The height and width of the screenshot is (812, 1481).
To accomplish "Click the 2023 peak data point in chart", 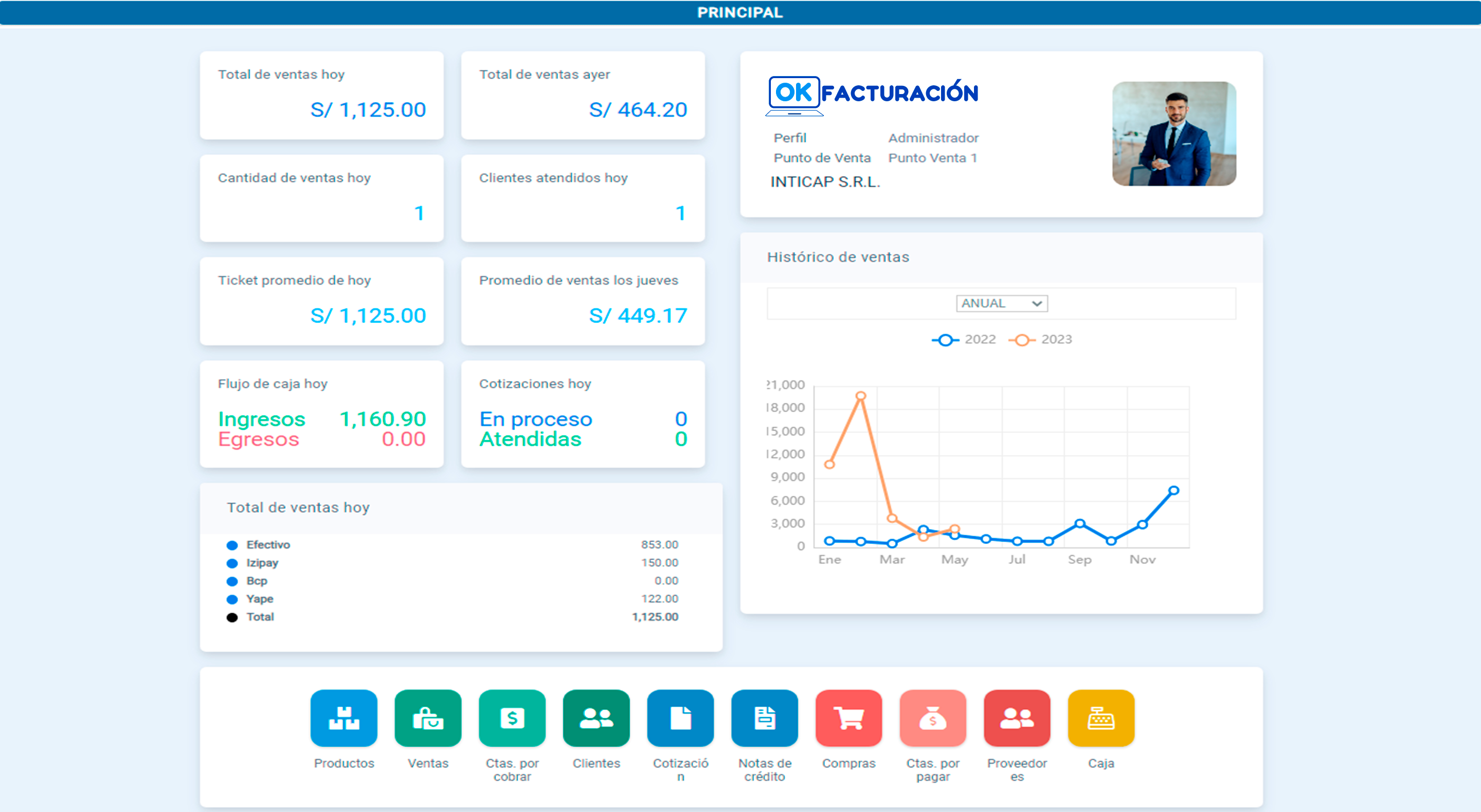I will 861,395.
